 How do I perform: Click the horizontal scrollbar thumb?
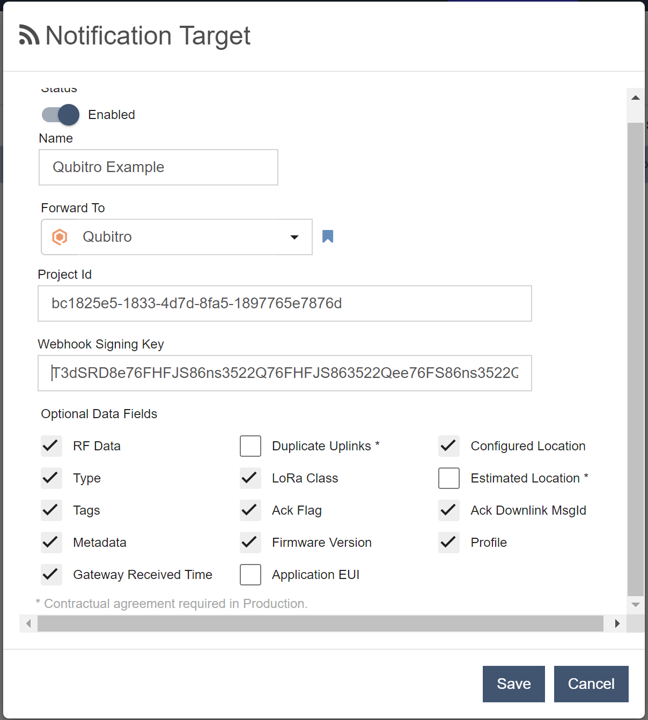pos(320,624)
